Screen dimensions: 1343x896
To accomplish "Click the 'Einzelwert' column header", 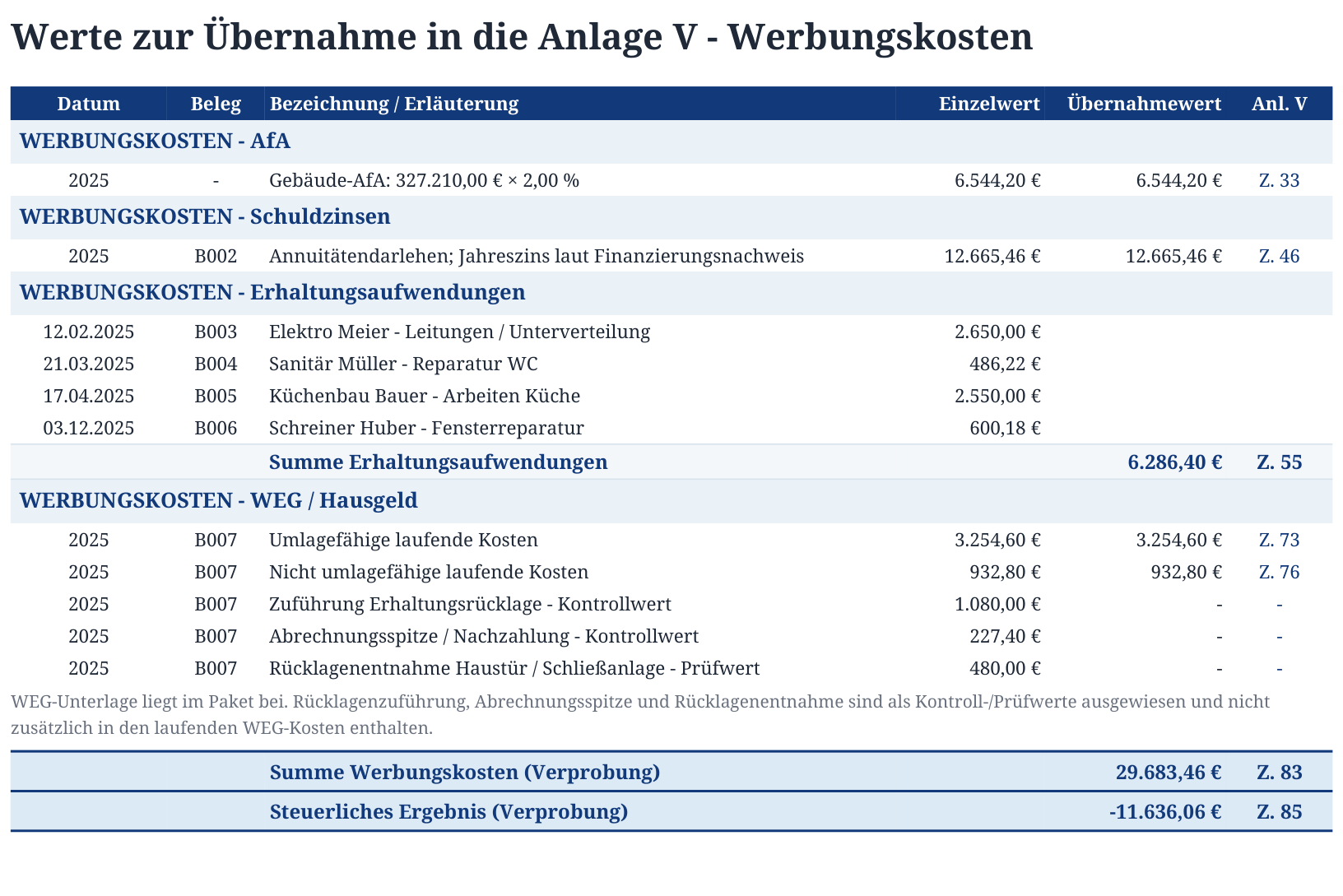I will pyautogui.click(x=989, y=104).
